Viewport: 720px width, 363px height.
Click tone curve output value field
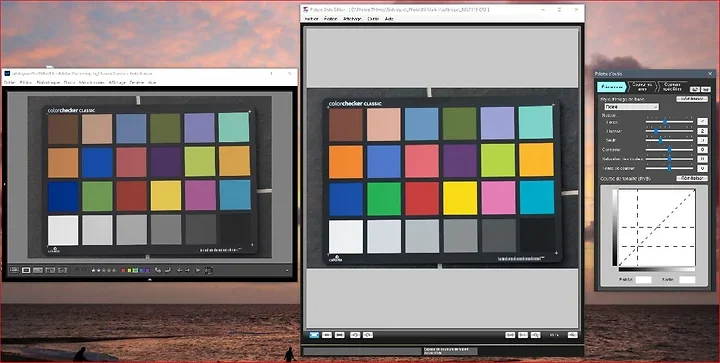[x=687, y=279]
